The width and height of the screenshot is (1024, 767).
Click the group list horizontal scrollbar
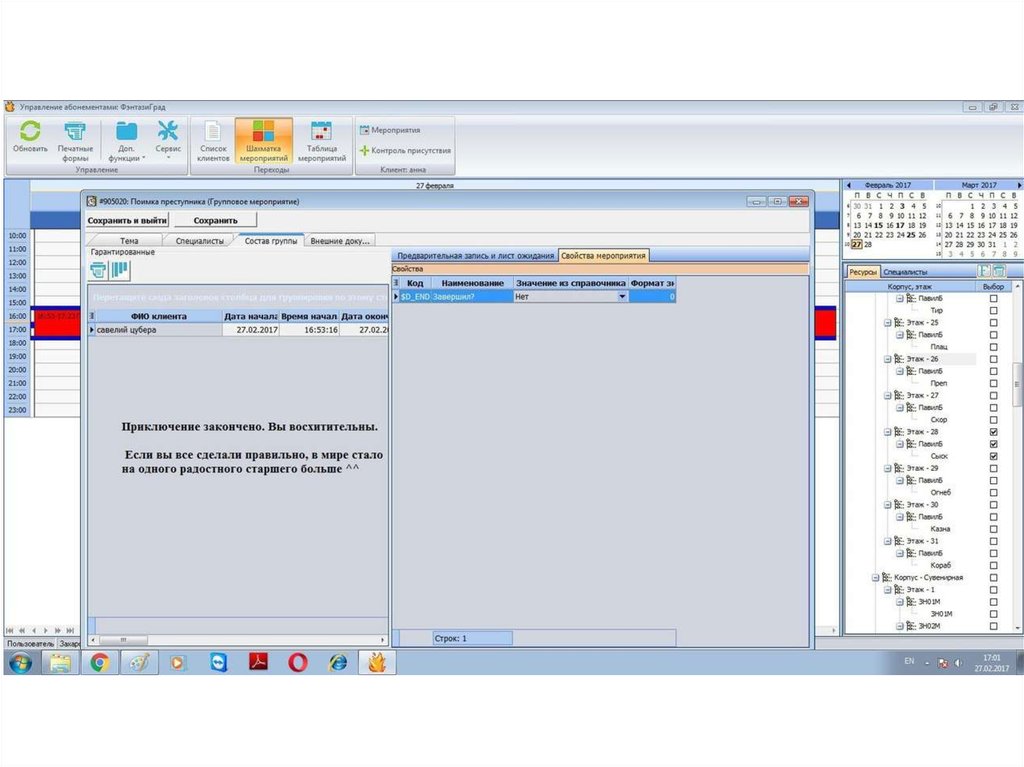123,640
